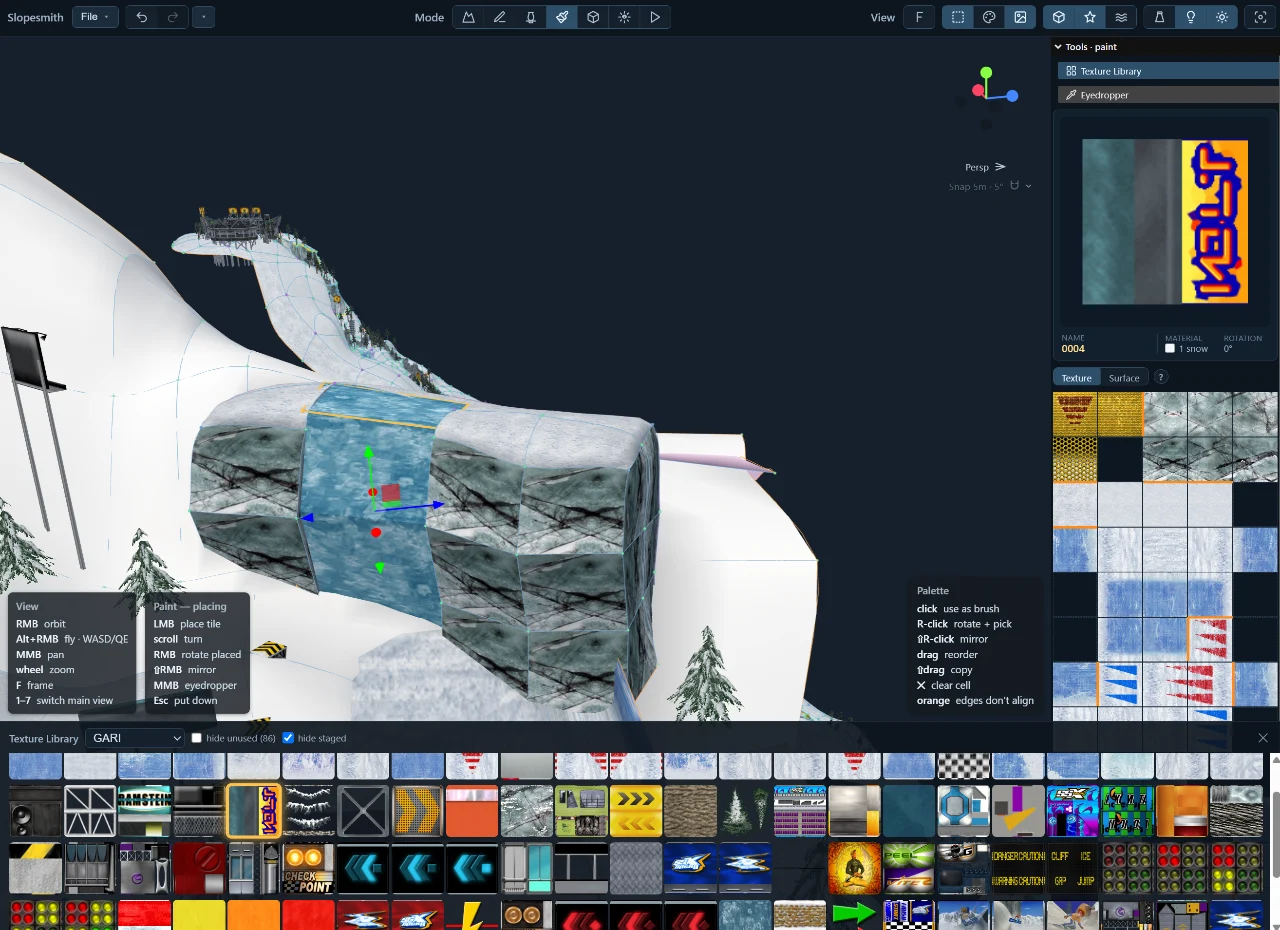Click the Redo arrow in the top toolbar
The width and height of the screenshot is (1280, 930).
172,17
